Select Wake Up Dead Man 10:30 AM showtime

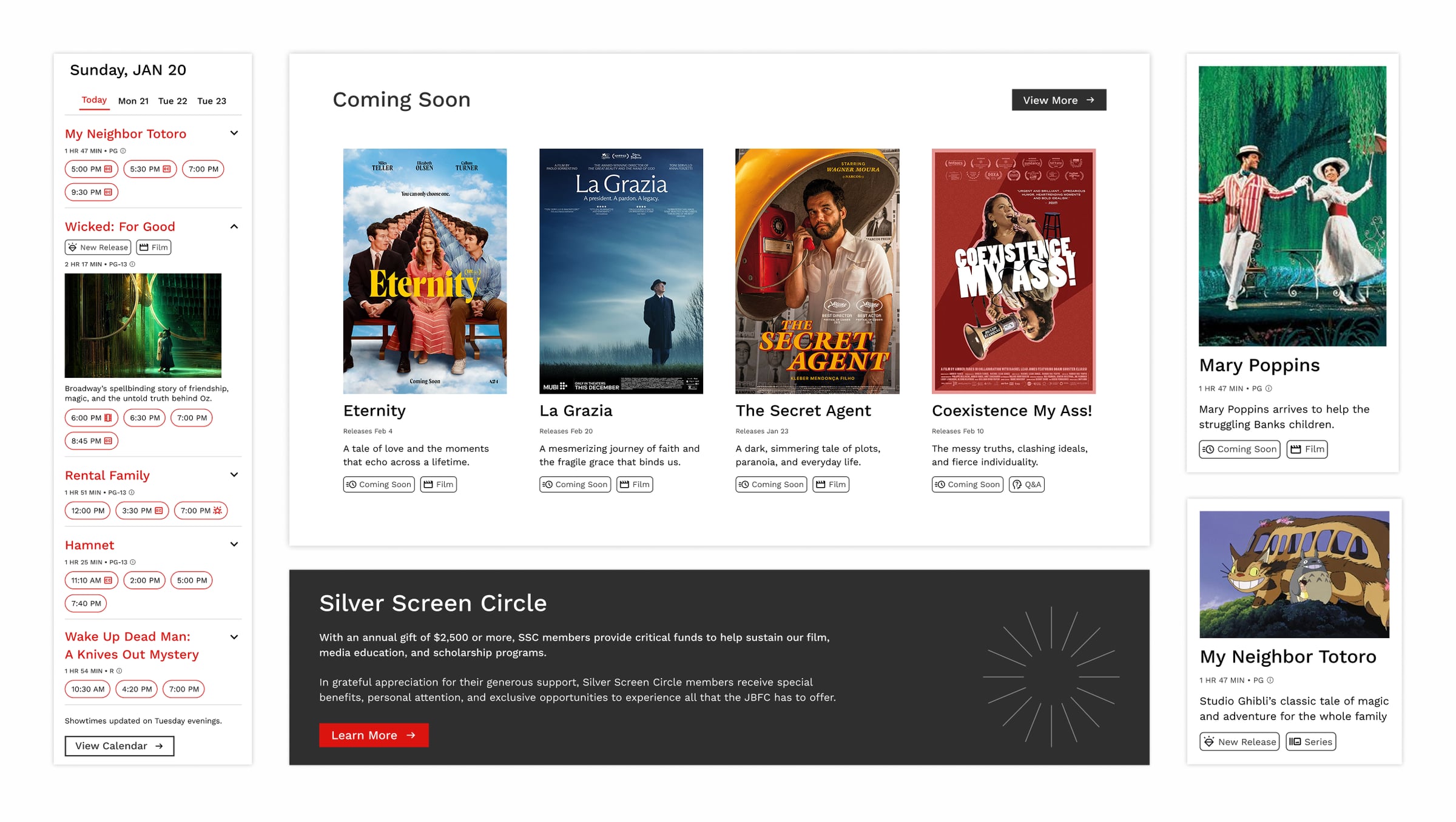(88, 689)
